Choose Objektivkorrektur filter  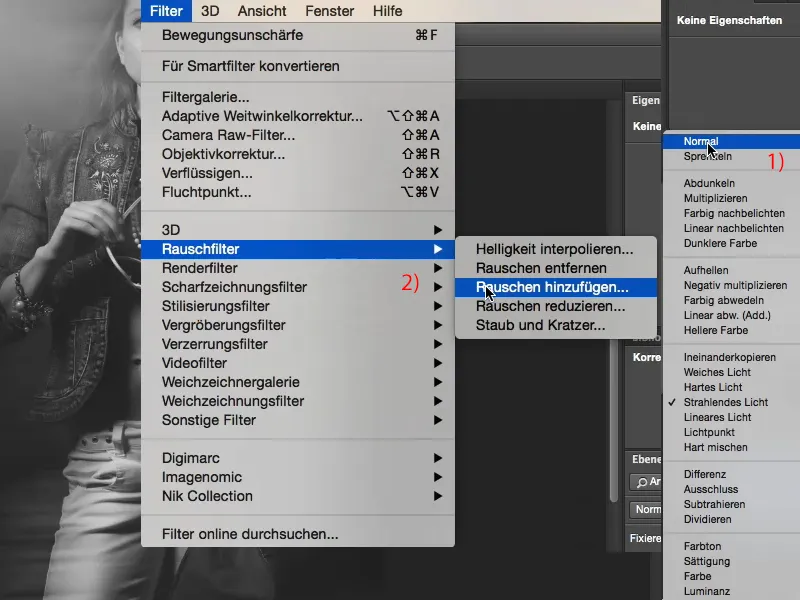298,154
